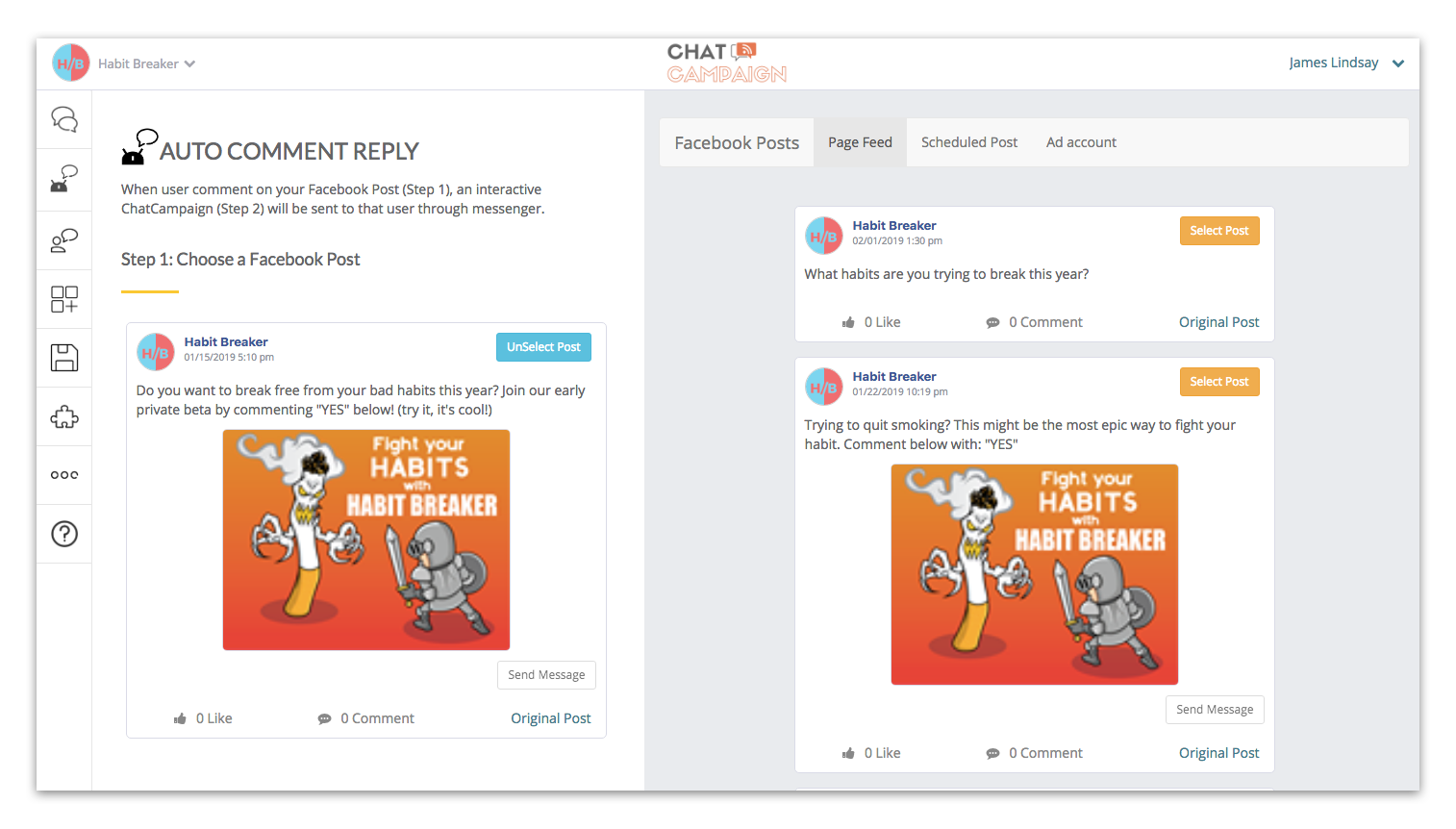Click Habit Breaker name on 01/22/2019 post

pyautogui.click(x=894, y=376)
